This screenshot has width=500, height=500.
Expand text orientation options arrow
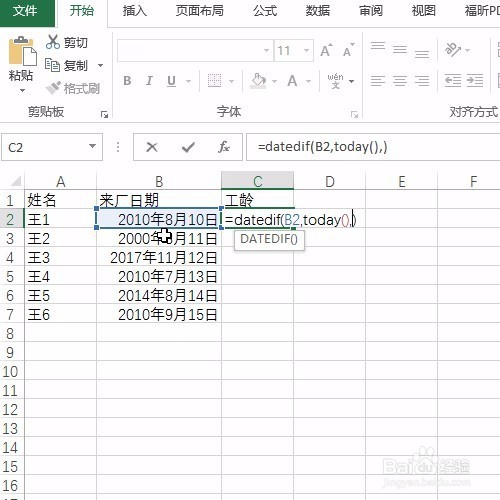pyautogui.click(x=467, y=51)
